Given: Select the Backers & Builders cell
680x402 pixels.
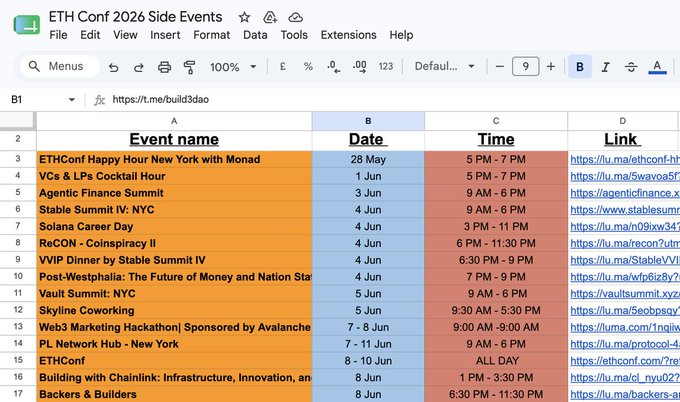Looking at the screenshot, I should pos(174,394).
